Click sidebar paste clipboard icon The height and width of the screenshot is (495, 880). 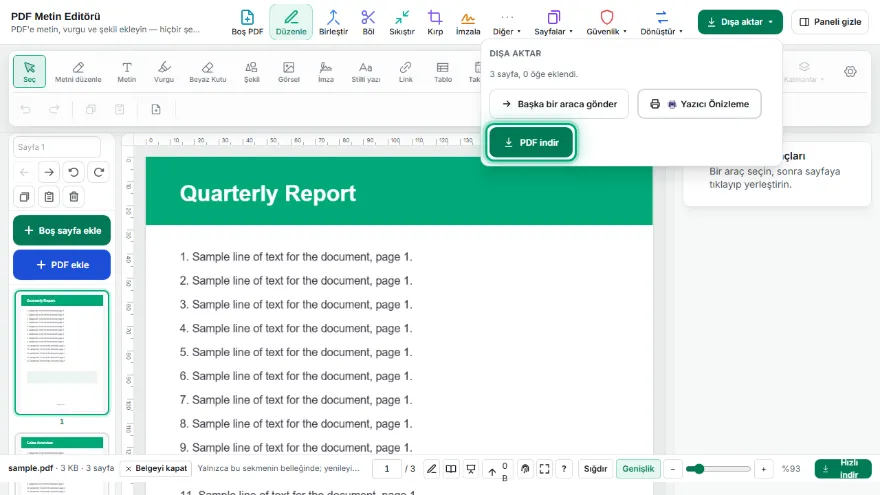coord(49,197)
